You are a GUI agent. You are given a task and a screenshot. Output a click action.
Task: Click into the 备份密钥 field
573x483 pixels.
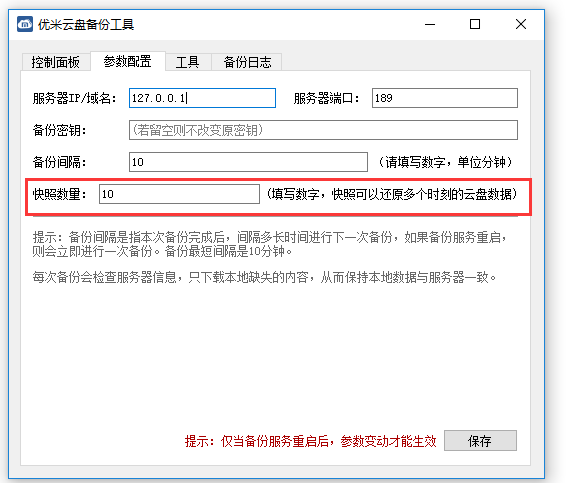(323, 130)
